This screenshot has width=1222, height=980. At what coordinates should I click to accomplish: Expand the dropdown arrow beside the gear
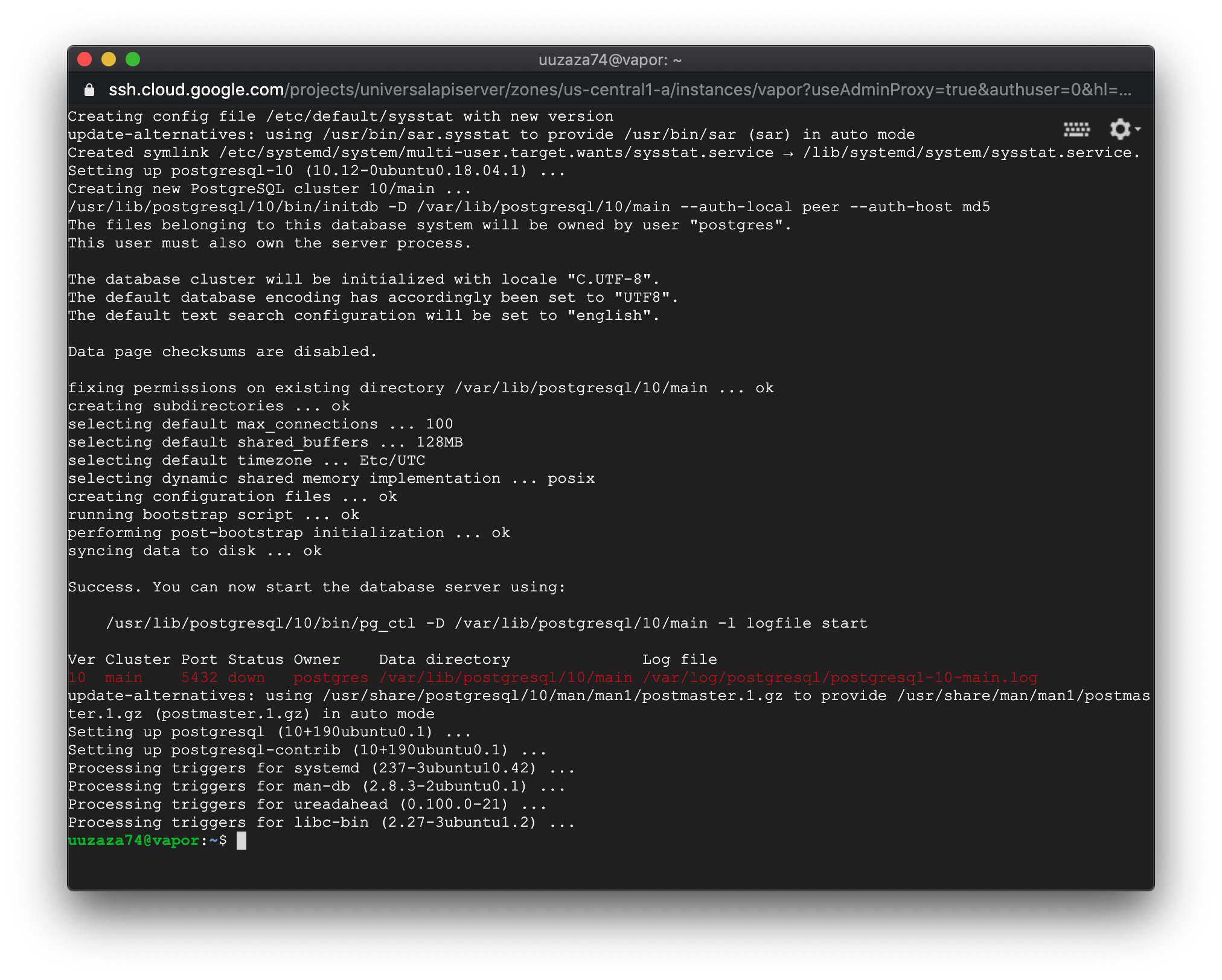pos(1138,129)
